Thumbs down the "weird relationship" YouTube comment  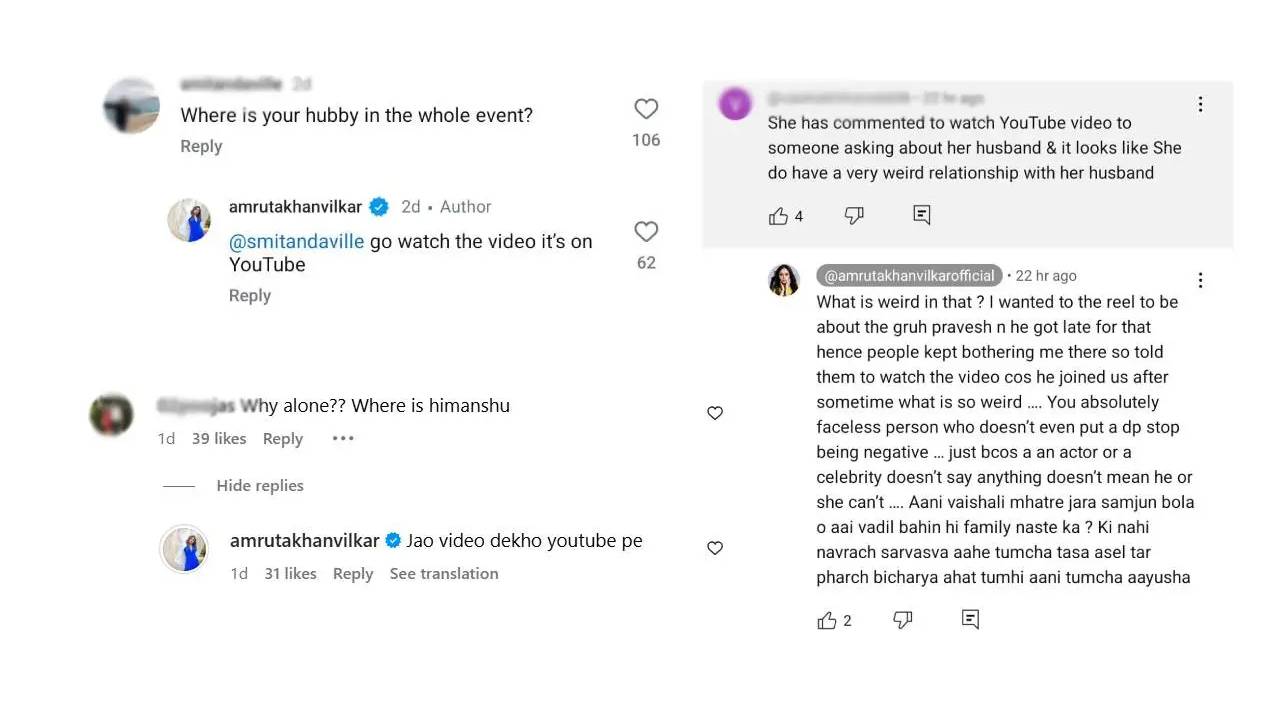pyautogui.click(x=854, y=216)
